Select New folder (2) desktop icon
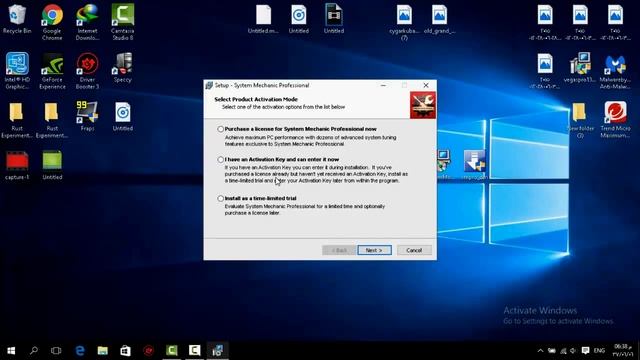The width and height of the screenshot is (640, 360). point(580,120)
